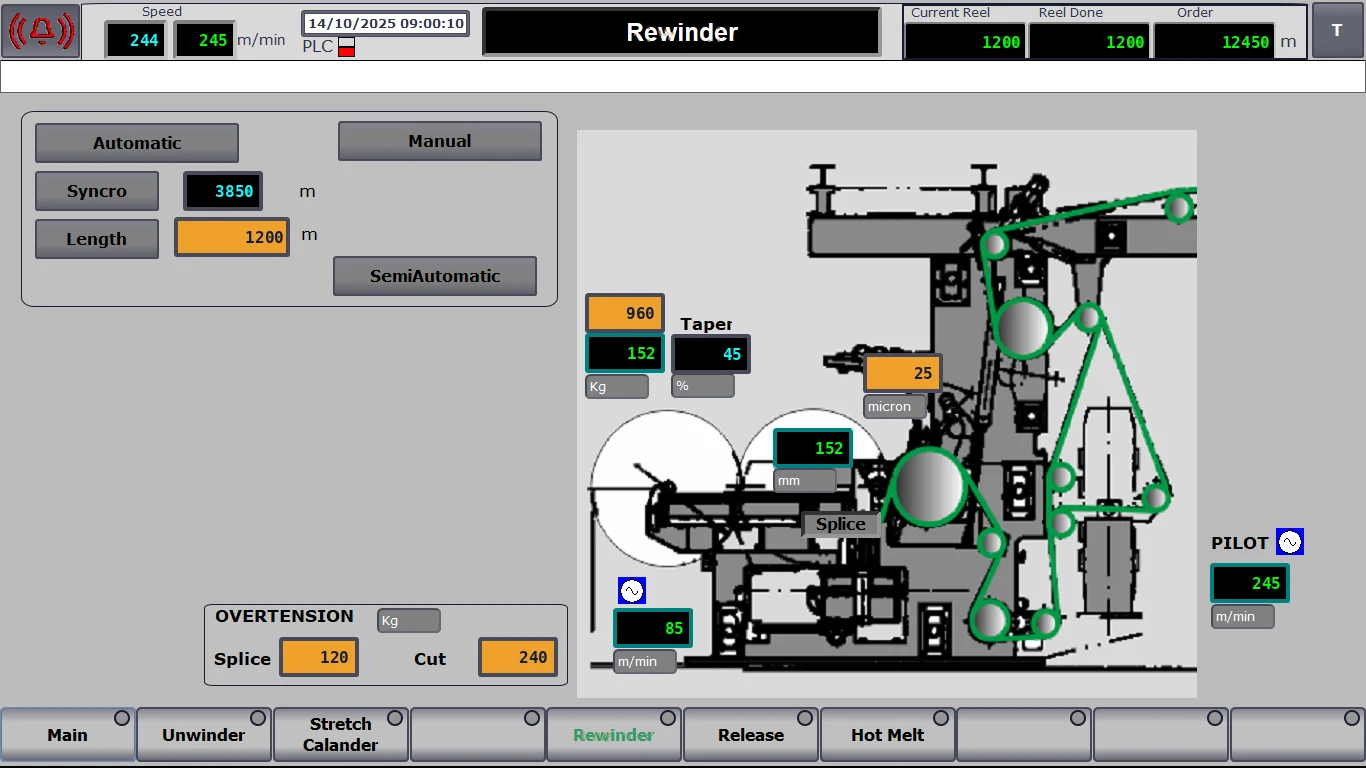
Task: Click the Kg unit label in OVERTENSION panel
Action: (409, 621)
